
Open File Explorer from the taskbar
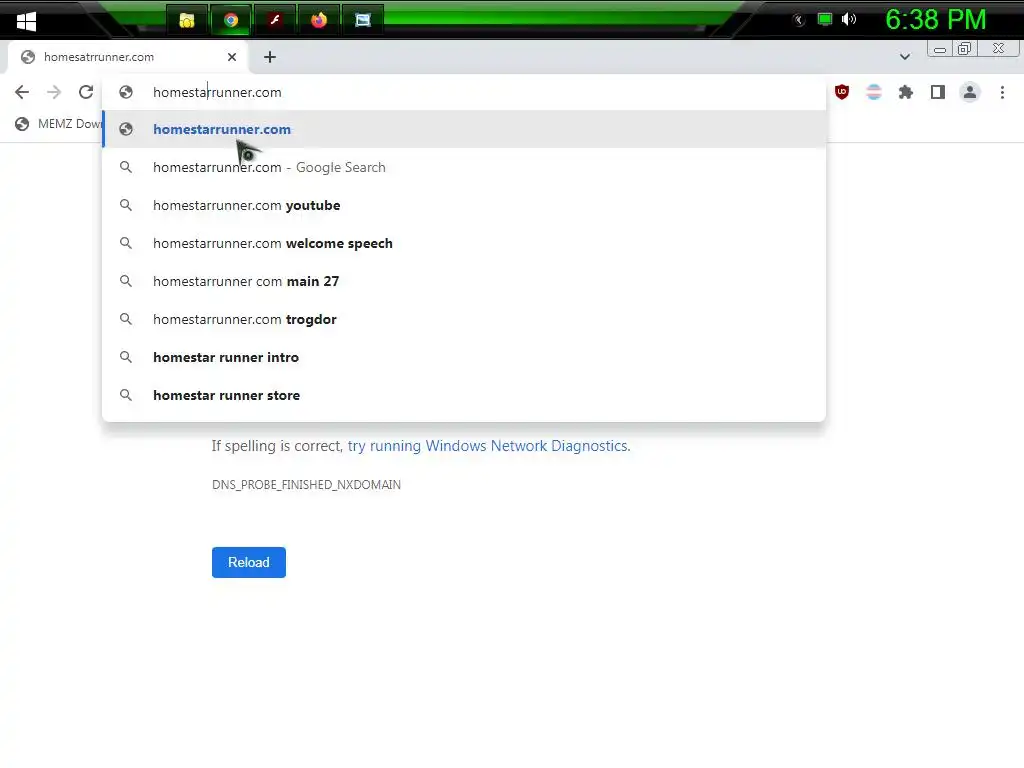(x=187, y=21)
